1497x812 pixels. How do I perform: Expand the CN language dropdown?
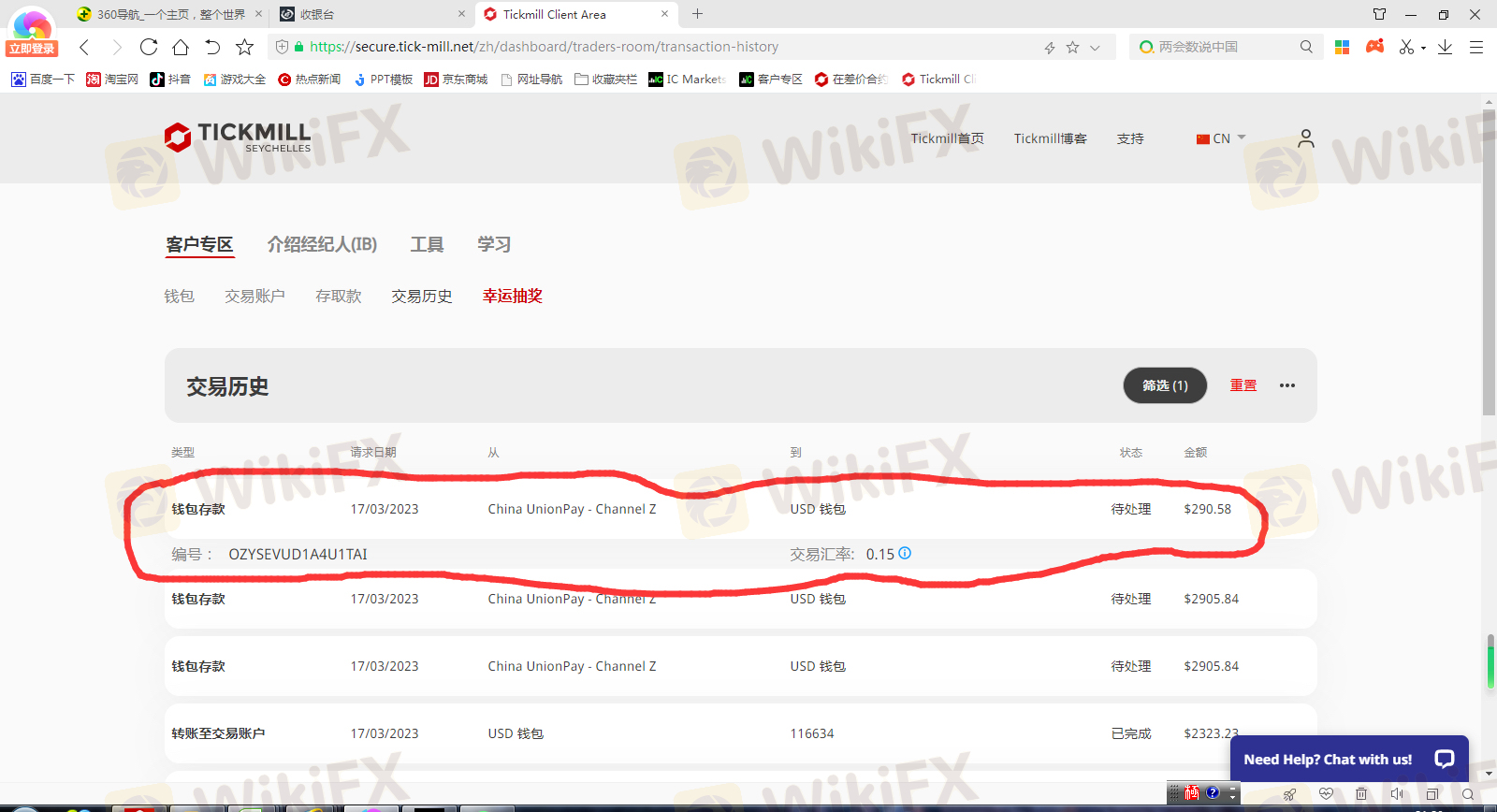(1221, 138)
